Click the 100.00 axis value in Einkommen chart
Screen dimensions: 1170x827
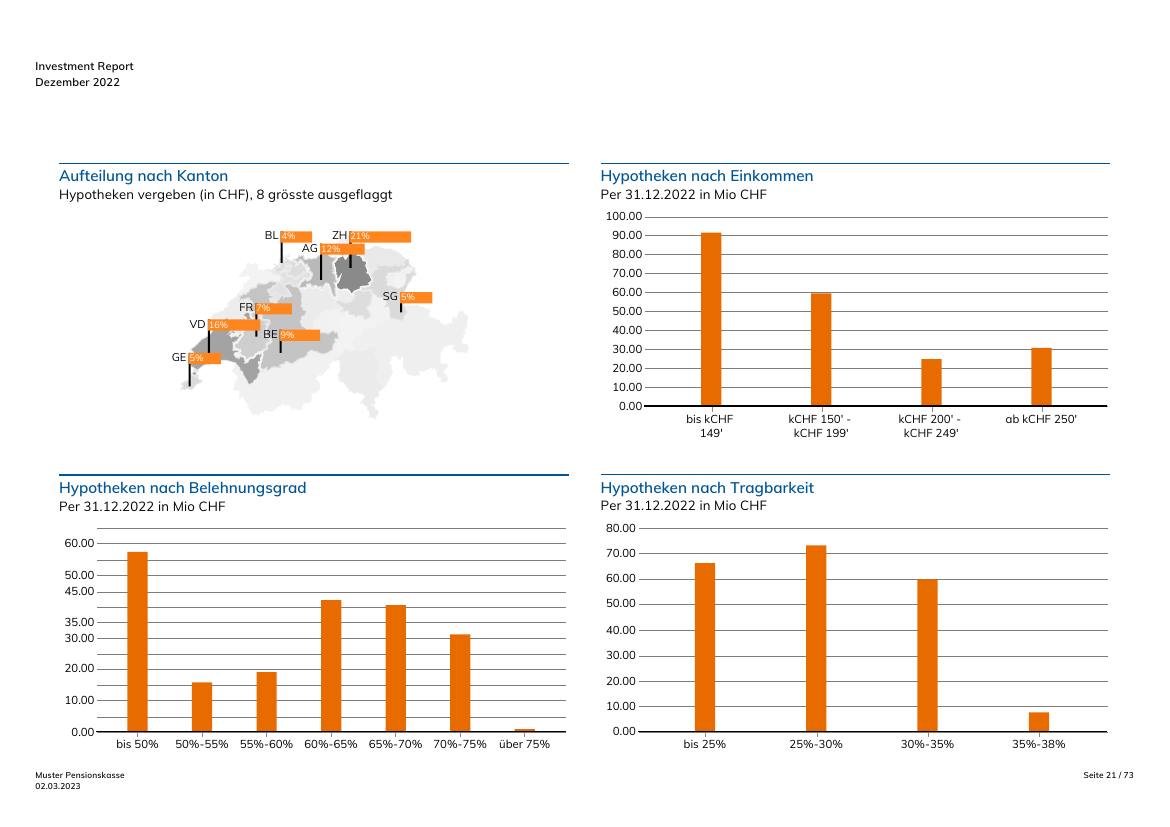(624, 216)
